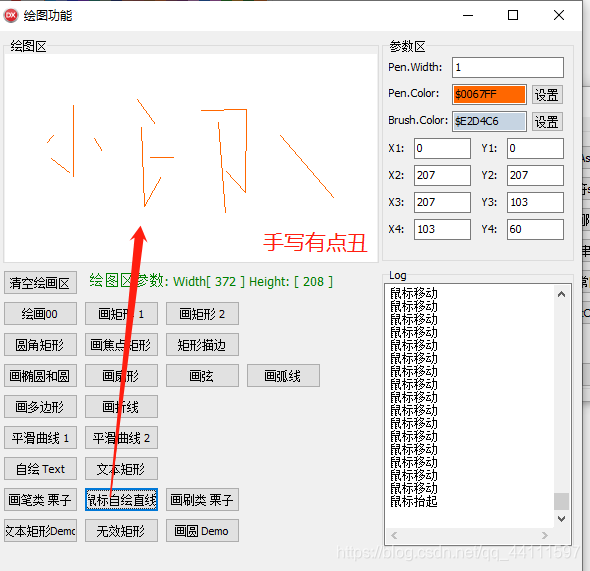Click the 画圆 Demo button

click(x=202, y=531)
